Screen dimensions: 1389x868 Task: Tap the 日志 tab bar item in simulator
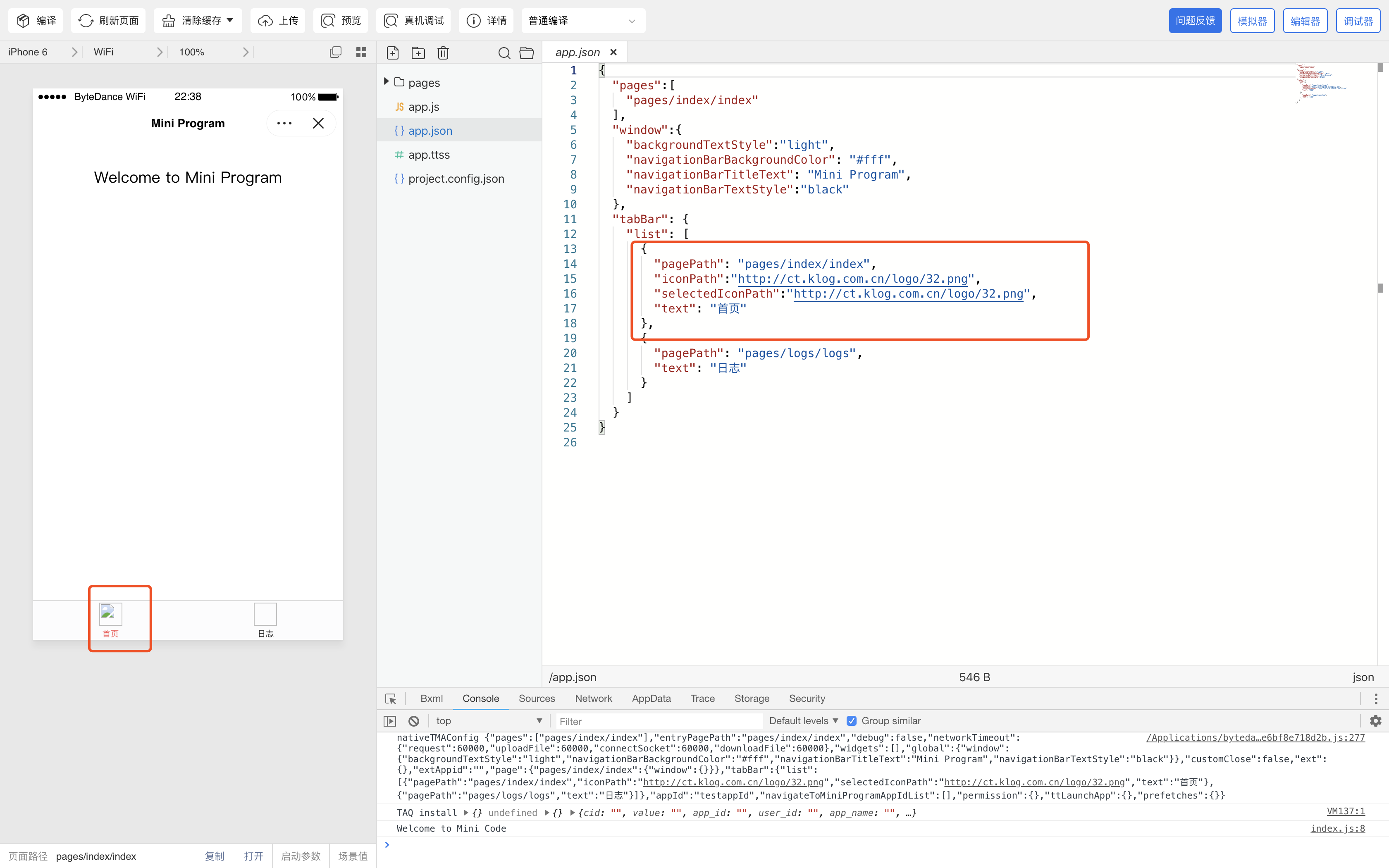265,620
